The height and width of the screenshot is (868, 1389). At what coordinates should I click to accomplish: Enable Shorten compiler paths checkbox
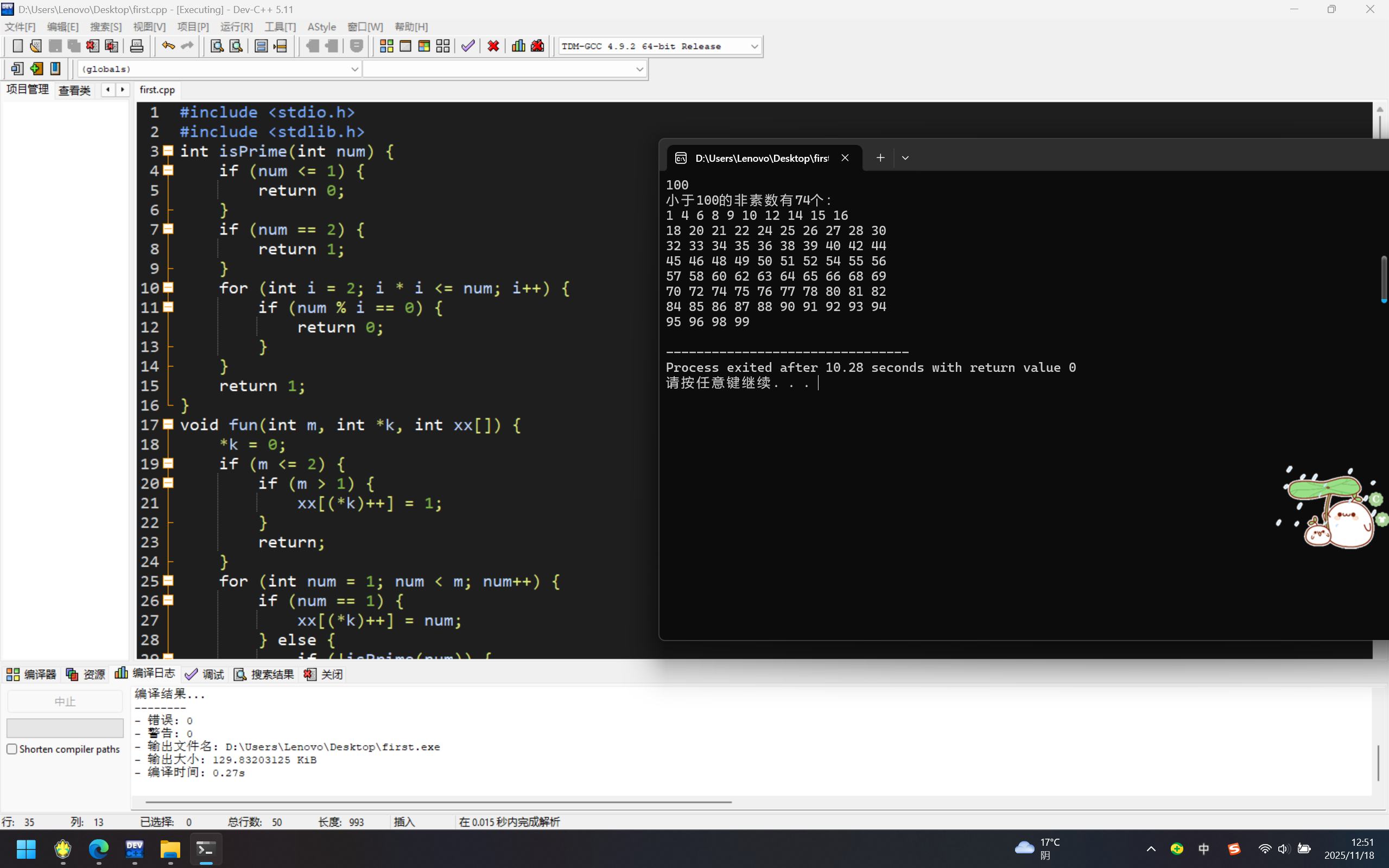tap(12, 749)
